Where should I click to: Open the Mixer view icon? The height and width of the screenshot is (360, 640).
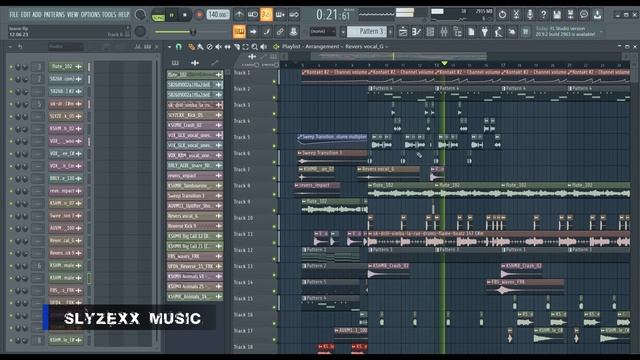tap(444, 31)
